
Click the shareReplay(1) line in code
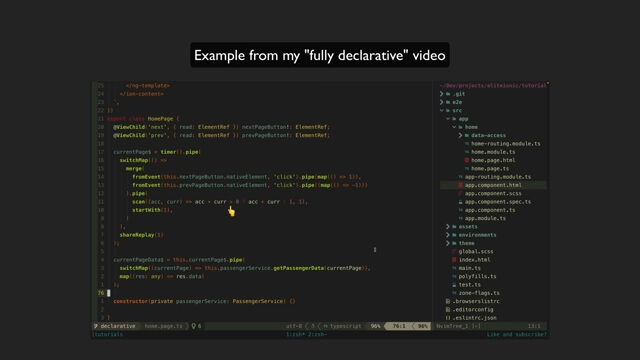[142, 235]
